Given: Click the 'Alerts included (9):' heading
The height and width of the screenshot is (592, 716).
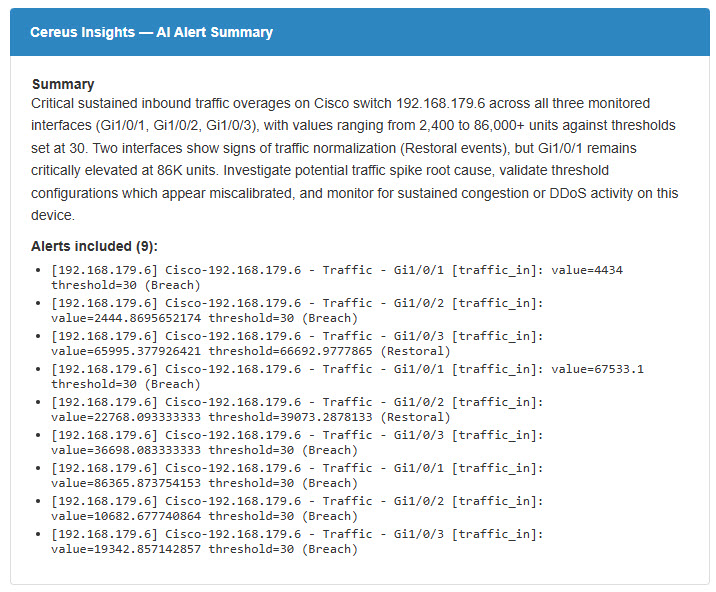Looking at the screenshot, I should point(95,246).
